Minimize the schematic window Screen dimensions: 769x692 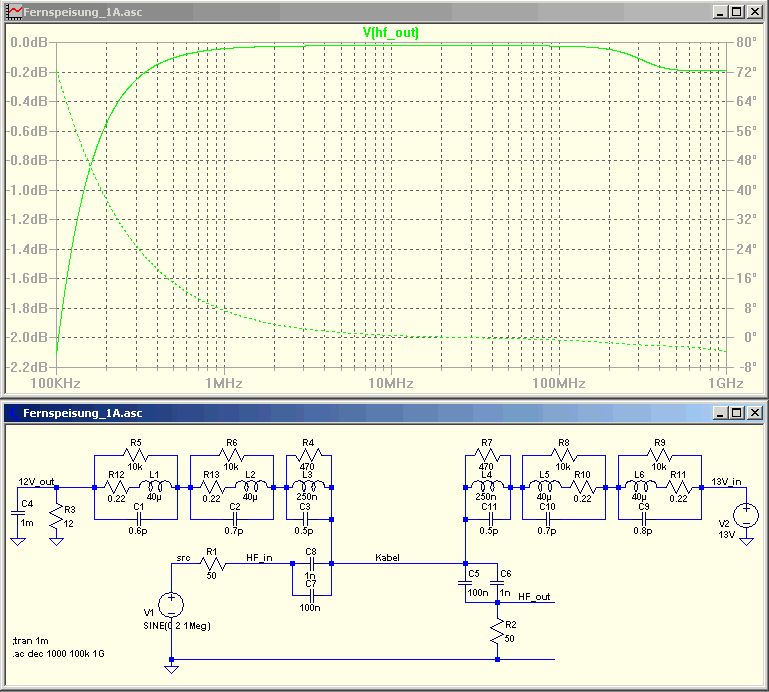[719, 412]
